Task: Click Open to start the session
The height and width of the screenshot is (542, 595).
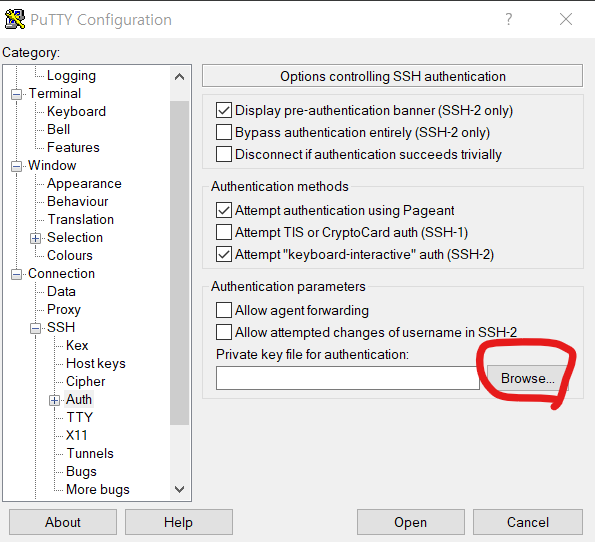Action: [411, 522]
